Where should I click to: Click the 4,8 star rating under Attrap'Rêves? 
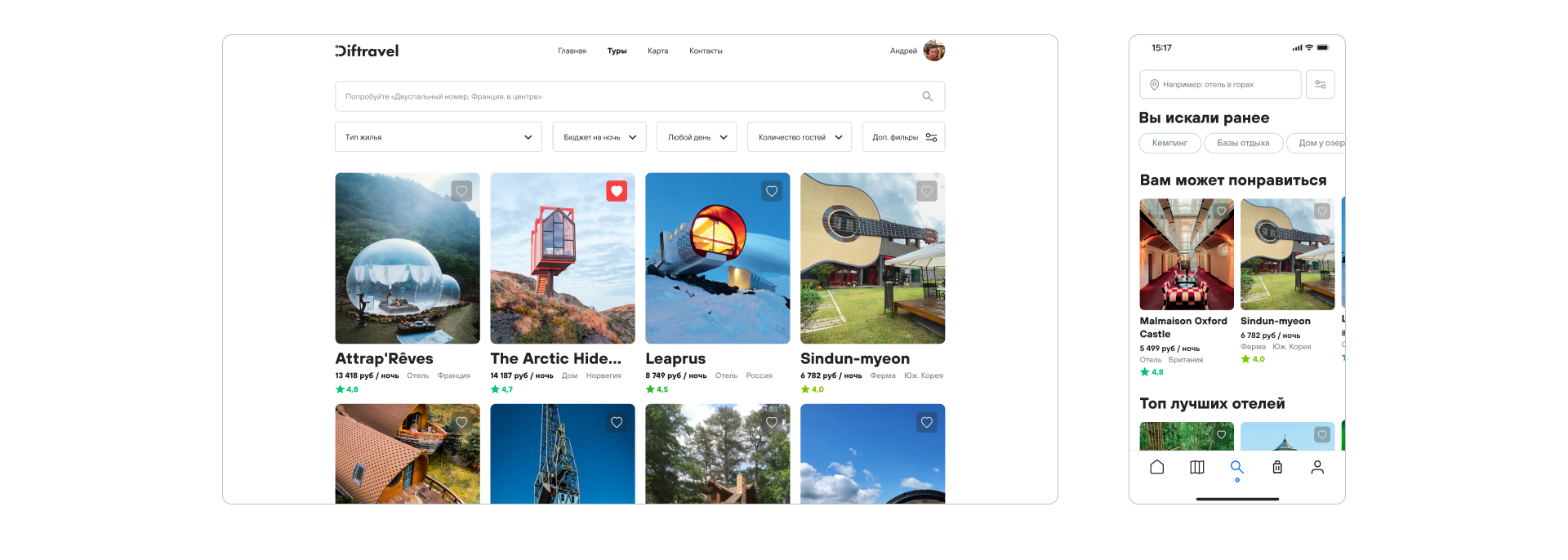coord(347,389)
